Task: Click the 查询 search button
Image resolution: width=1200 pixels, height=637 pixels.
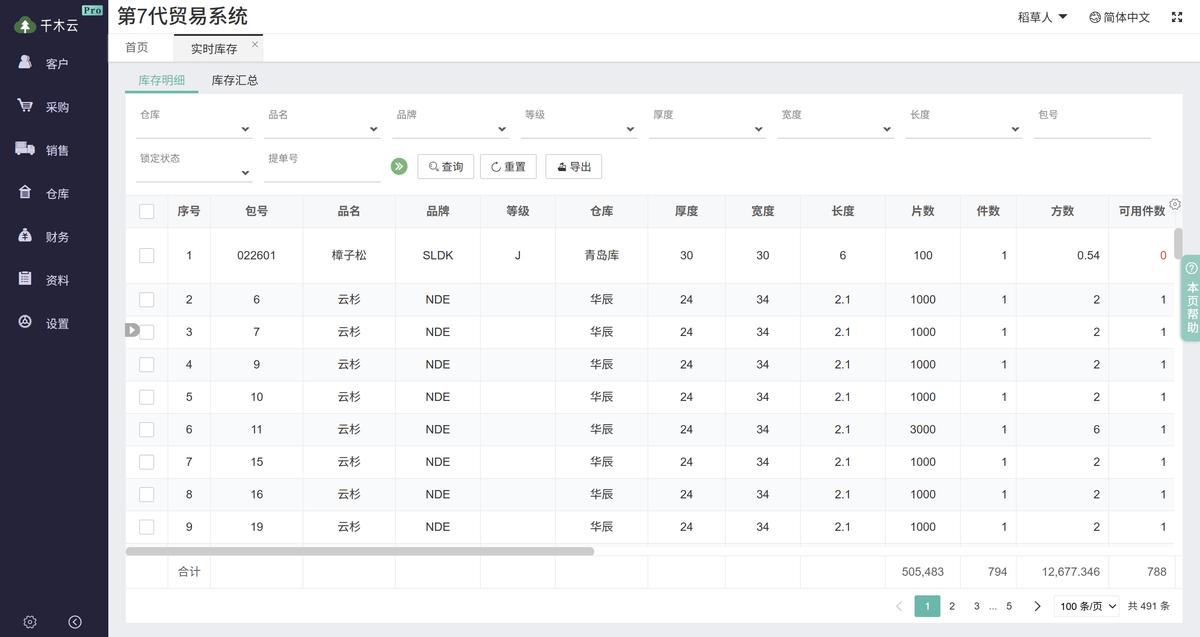Action: tap(446, 167)
